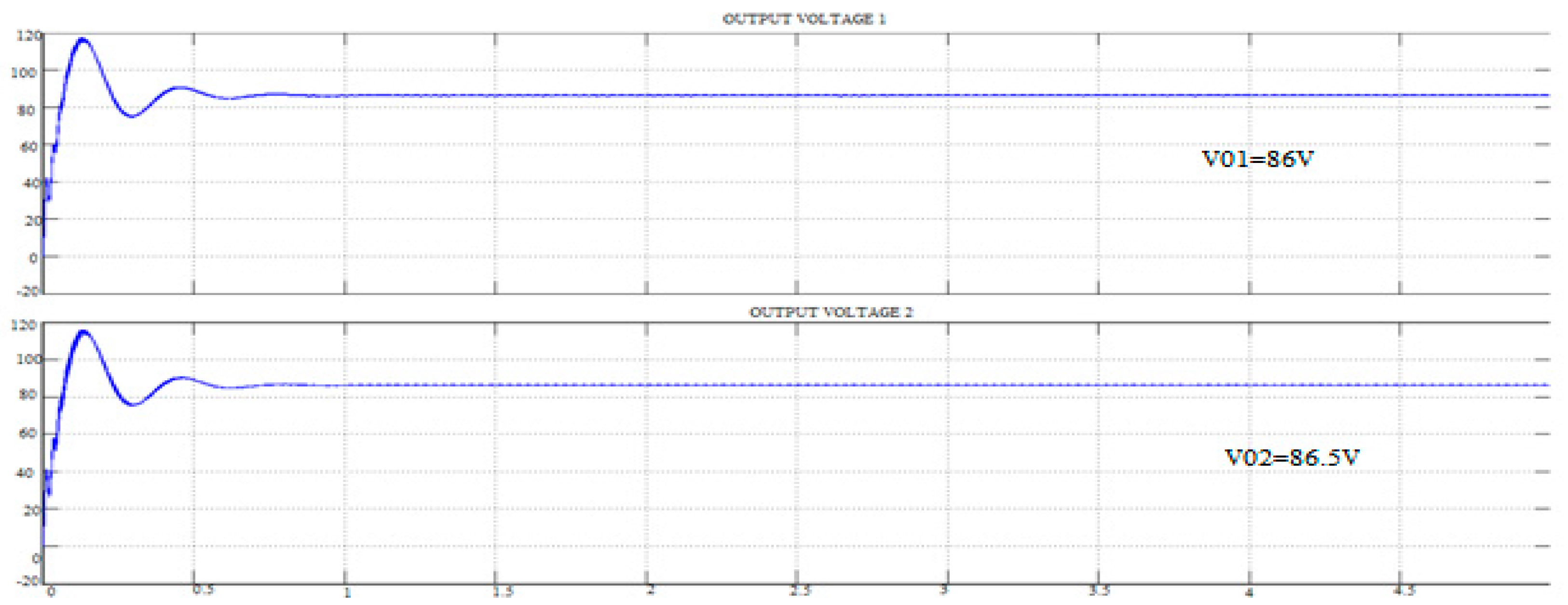Click first undershoot trough of bottom curve
Viewport: 1568px width, 605px height.
pos(133,405)
